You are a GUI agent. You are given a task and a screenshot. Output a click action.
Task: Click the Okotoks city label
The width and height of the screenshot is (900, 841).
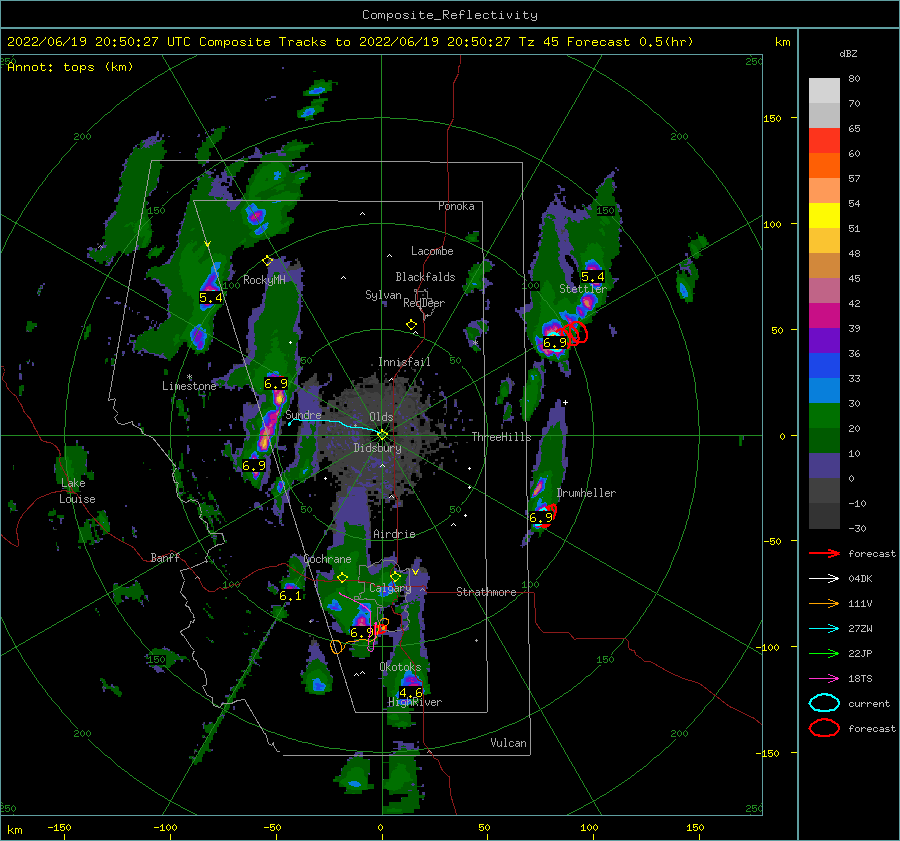pos(400,667)
